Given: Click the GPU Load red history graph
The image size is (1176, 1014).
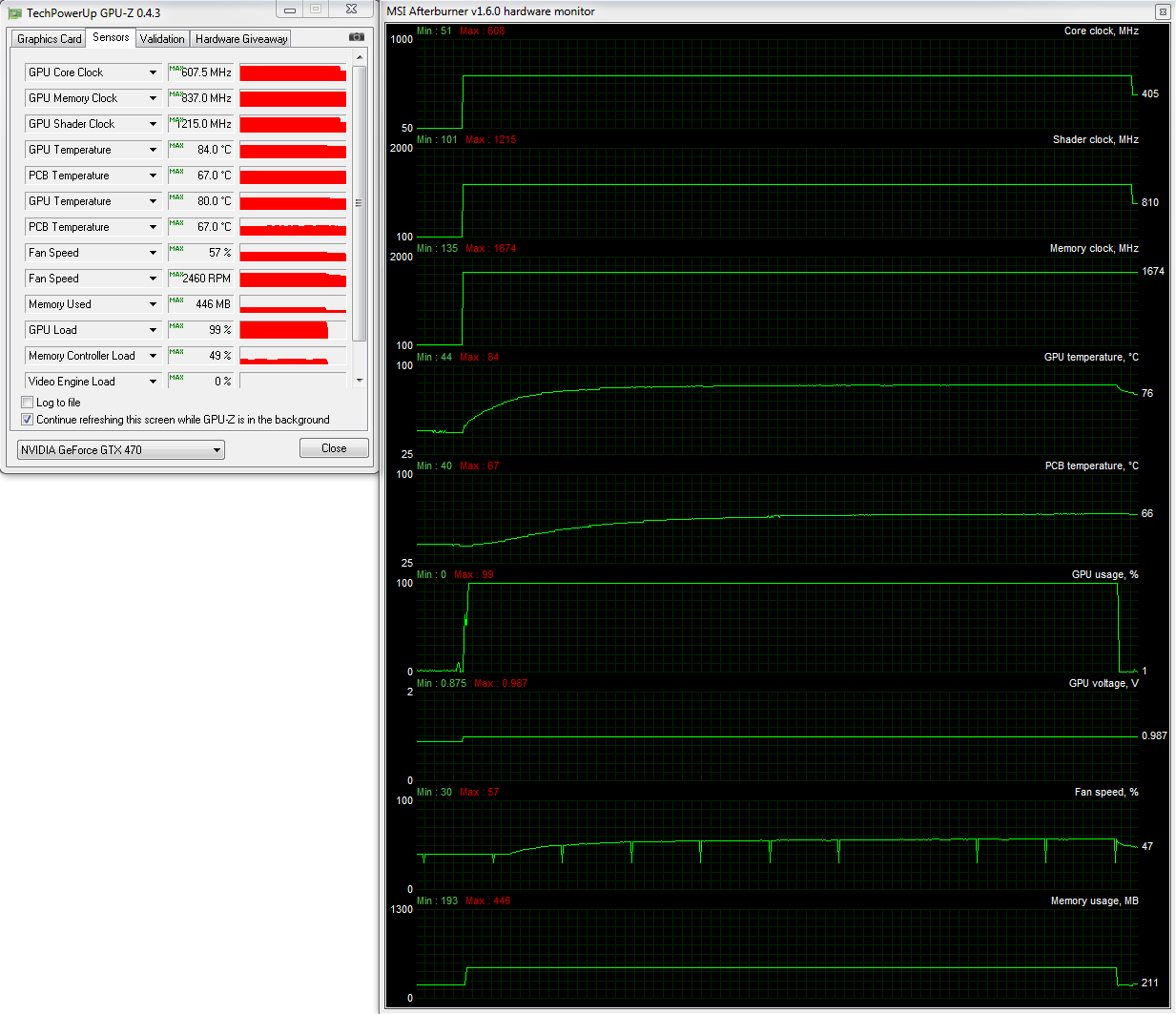Looking at the screenshot, I should pyautogui.click(x=293, y=330).
